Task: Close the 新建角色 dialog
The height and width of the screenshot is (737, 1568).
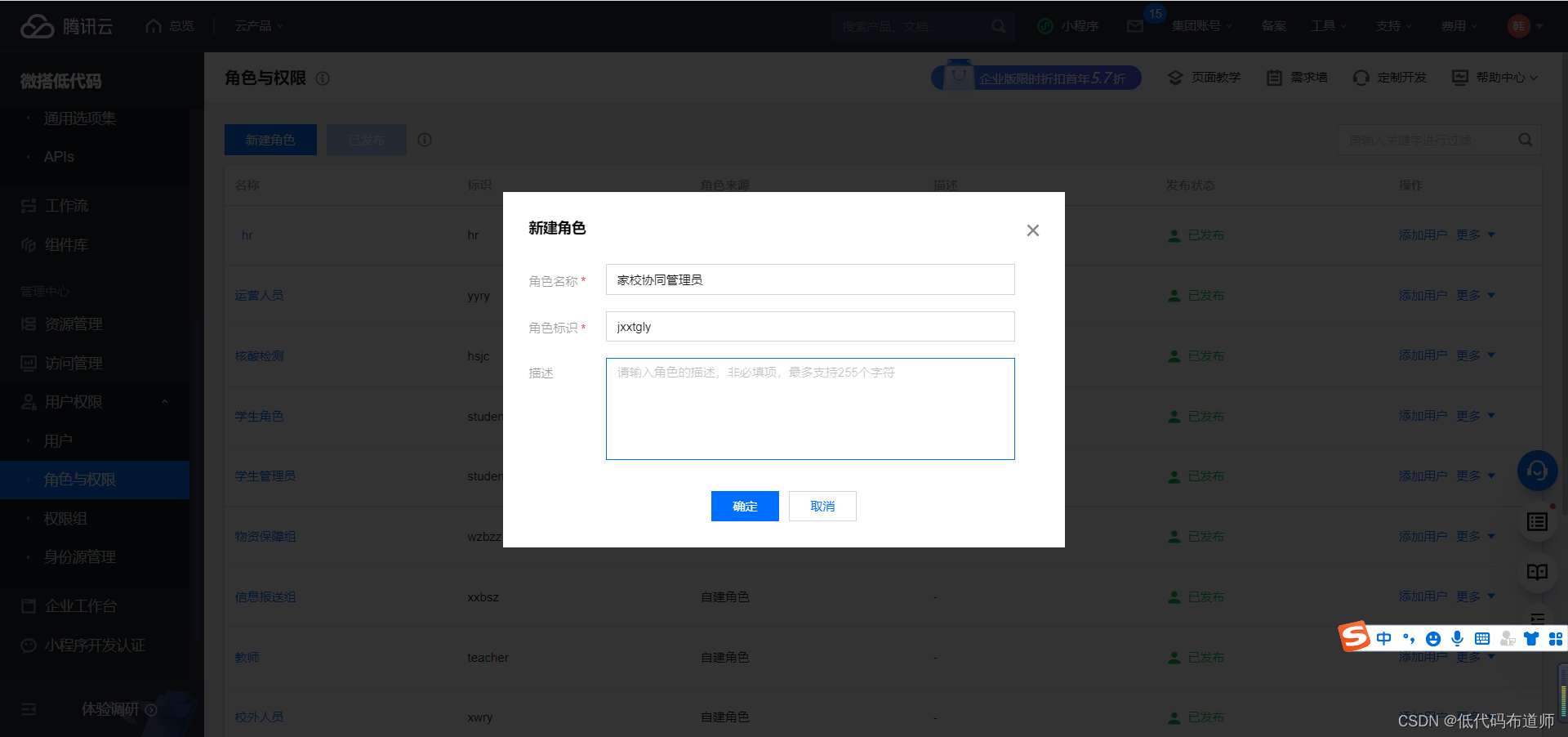Action: coord(1032,230)
